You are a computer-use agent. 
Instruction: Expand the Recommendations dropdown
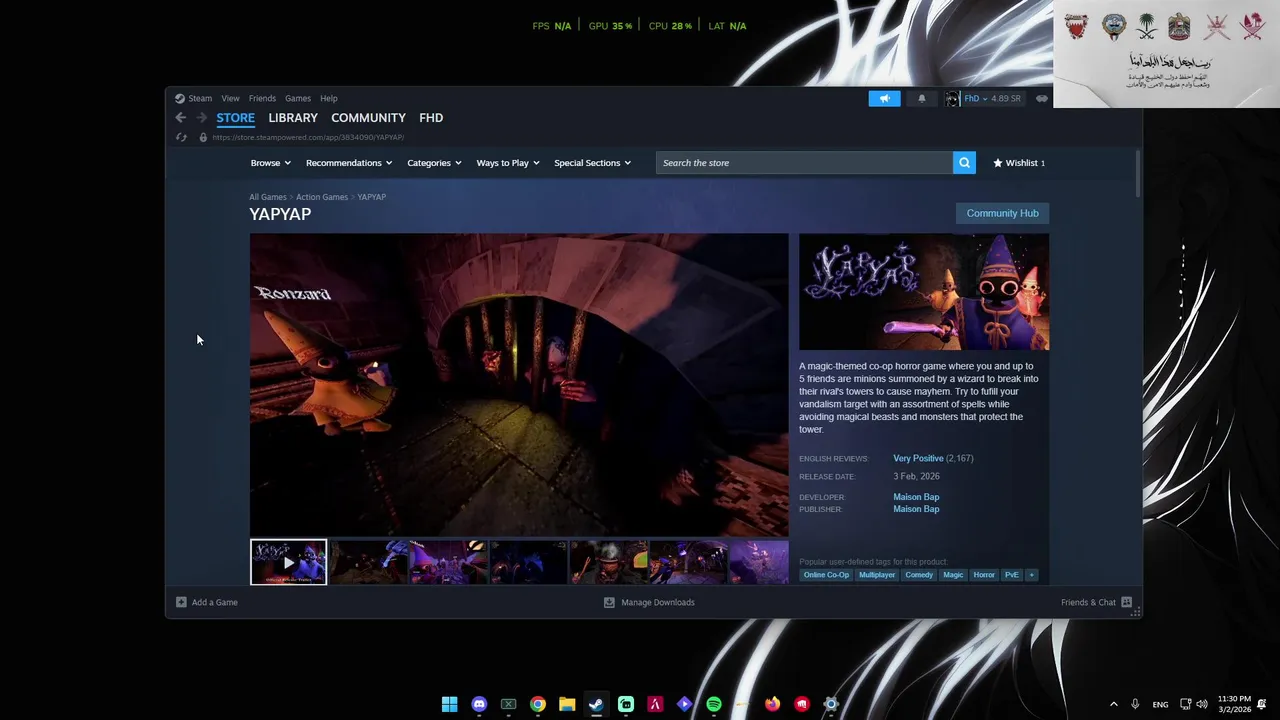(x=349, y=163)
